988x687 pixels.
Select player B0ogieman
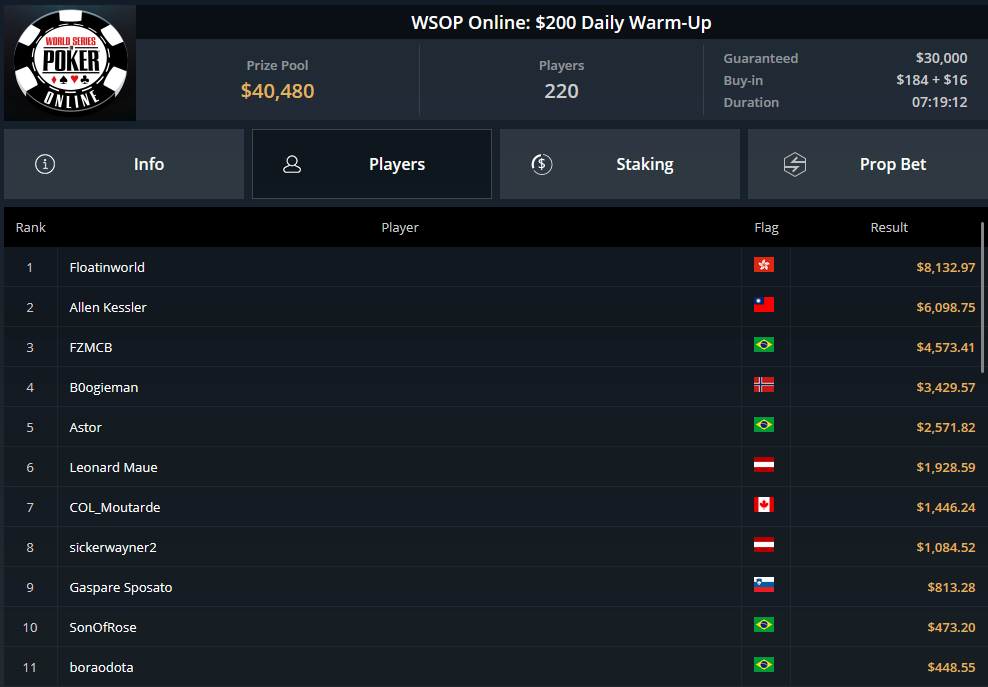coord(104,388)
